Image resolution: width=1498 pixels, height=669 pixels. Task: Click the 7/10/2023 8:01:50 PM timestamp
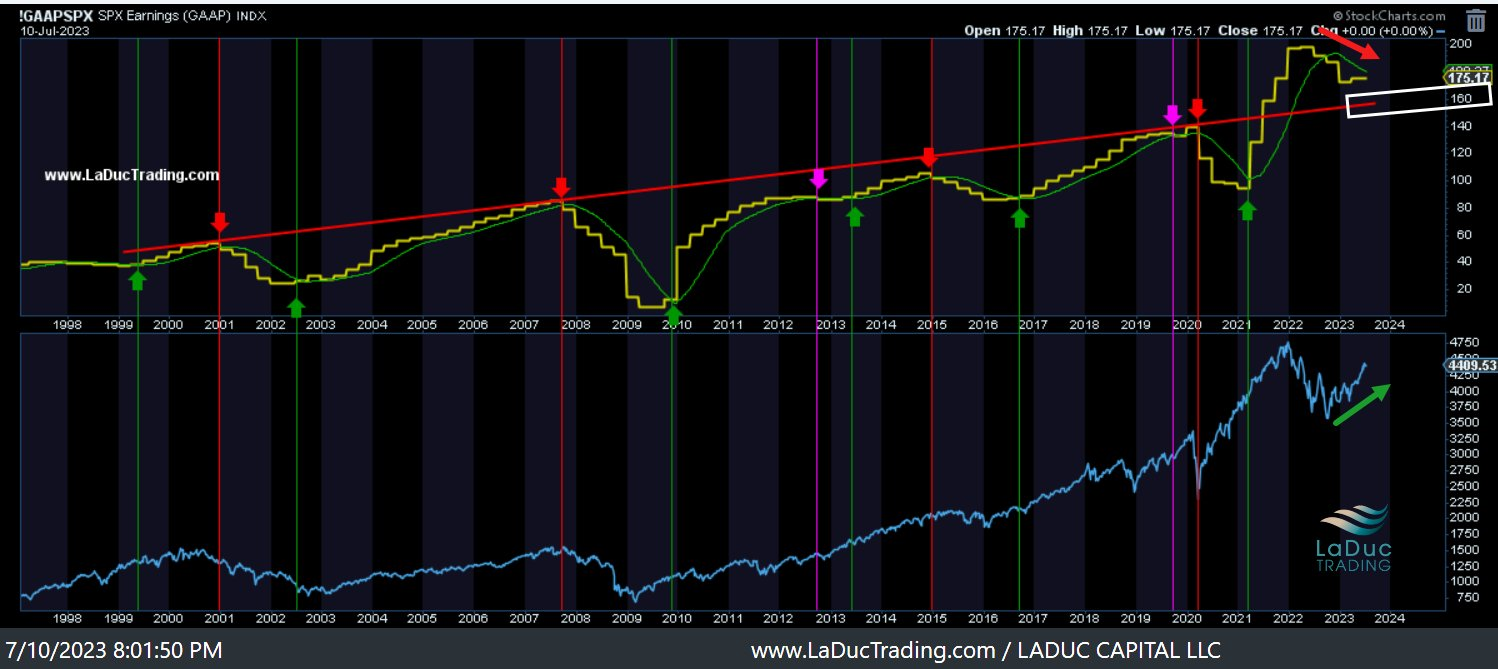(x=115, y=650)
